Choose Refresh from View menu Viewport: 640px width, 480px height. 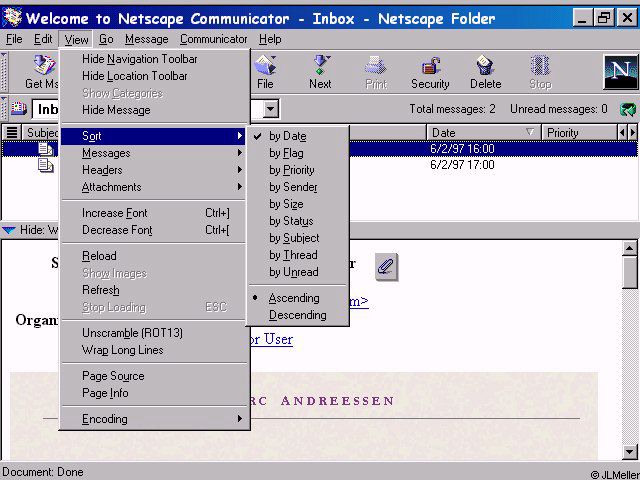[x=153, y=290]
